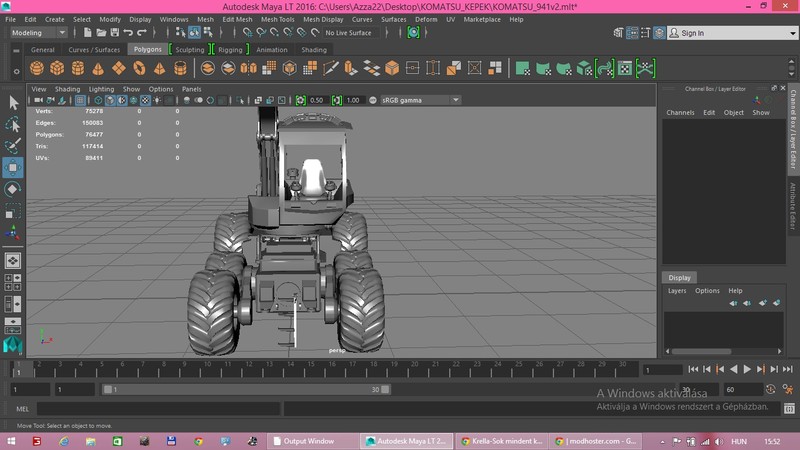
Task: Create a polygon cylinder from the shelf
Action: point(78,68)
